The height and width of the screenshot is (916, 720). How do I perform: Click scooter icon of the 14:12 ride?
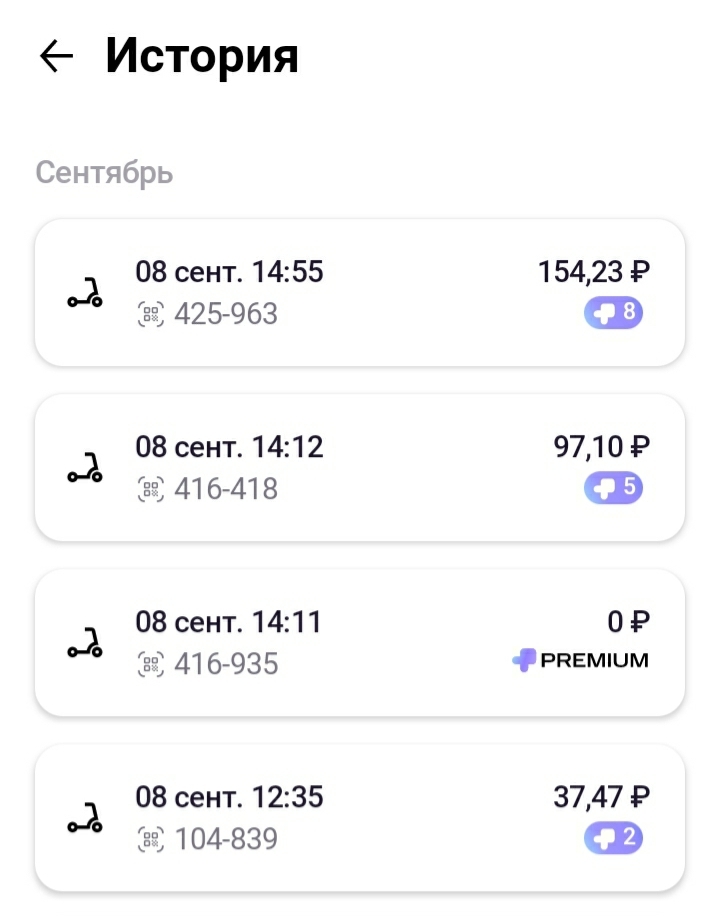point(85,468)
